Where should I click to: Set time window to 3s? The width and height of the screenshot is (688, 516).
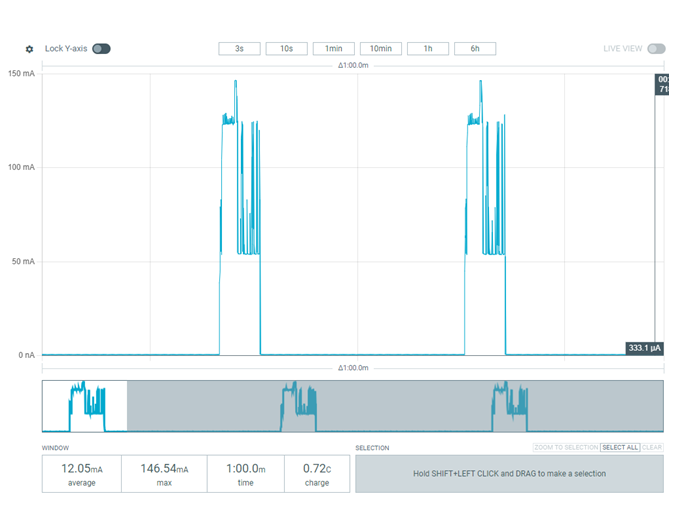[x=239, y=49]
